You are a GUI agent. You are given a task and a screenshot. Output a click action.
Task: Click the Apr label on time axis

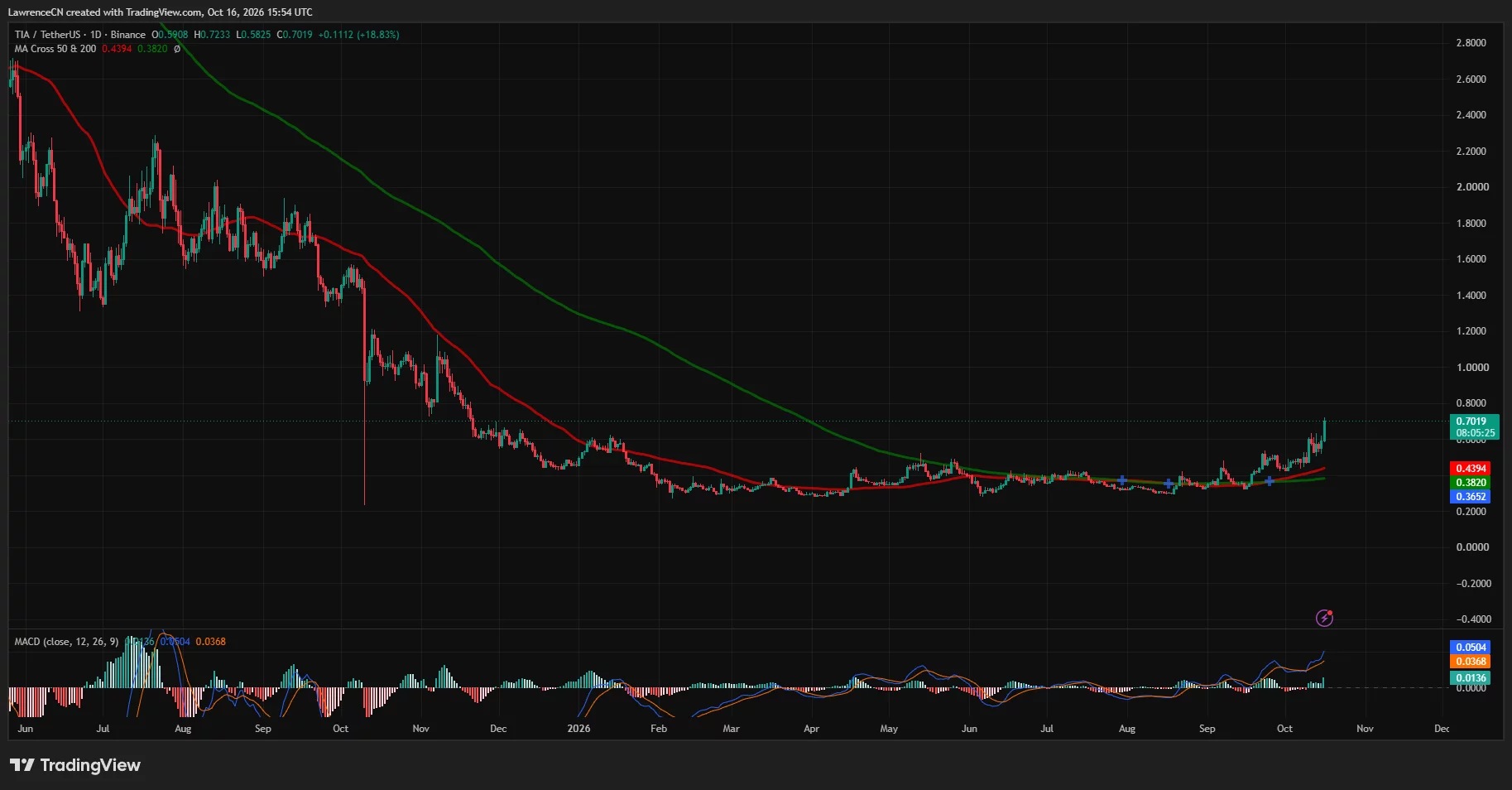pyautogui.click(x=811, y=729)
